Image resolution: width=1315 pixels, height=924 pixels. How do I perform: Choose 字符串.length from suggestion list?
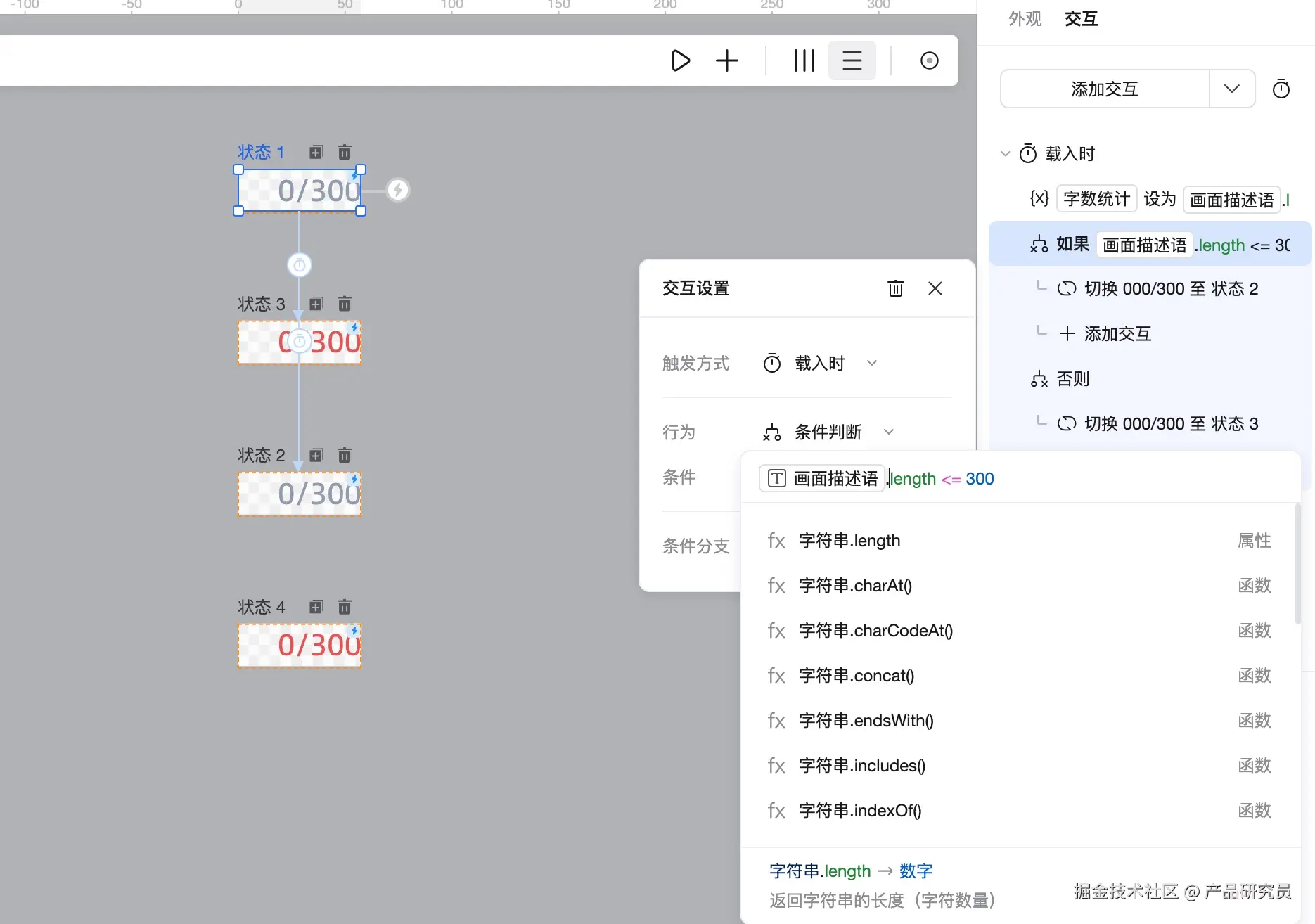point(1020,541)
